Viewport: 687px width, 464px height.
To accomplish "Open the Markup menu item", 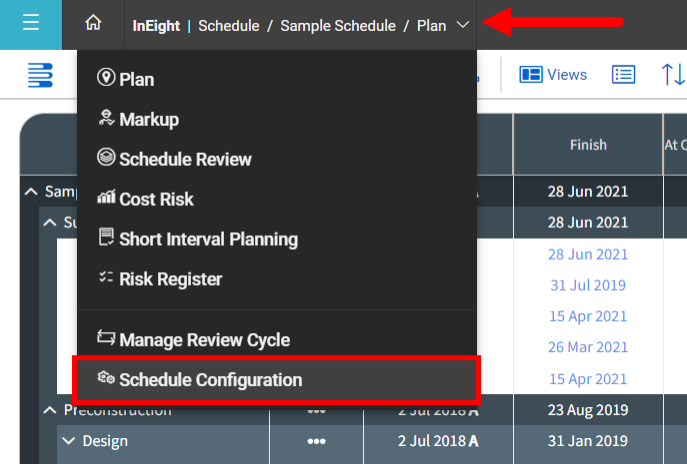I will coord(148,119).
